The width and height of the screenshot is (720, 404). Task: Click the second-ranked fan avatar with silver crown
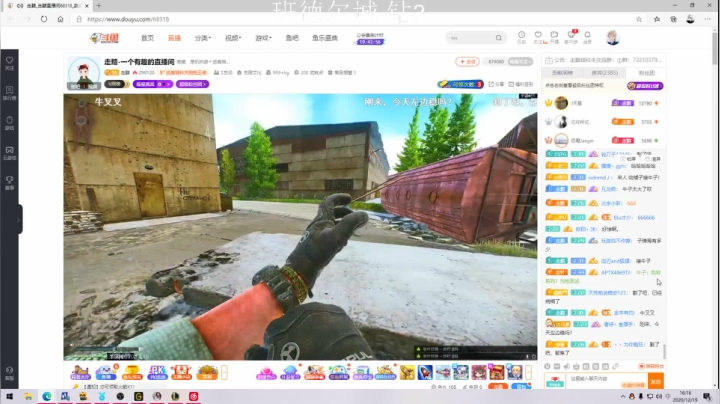561,122
